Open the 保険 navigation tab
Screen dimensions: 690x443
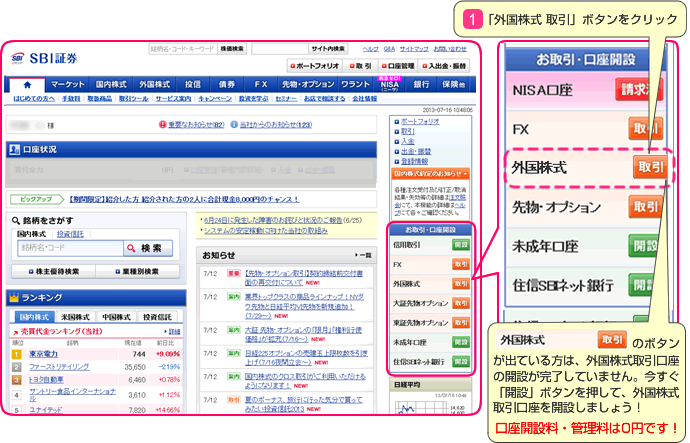454,84
